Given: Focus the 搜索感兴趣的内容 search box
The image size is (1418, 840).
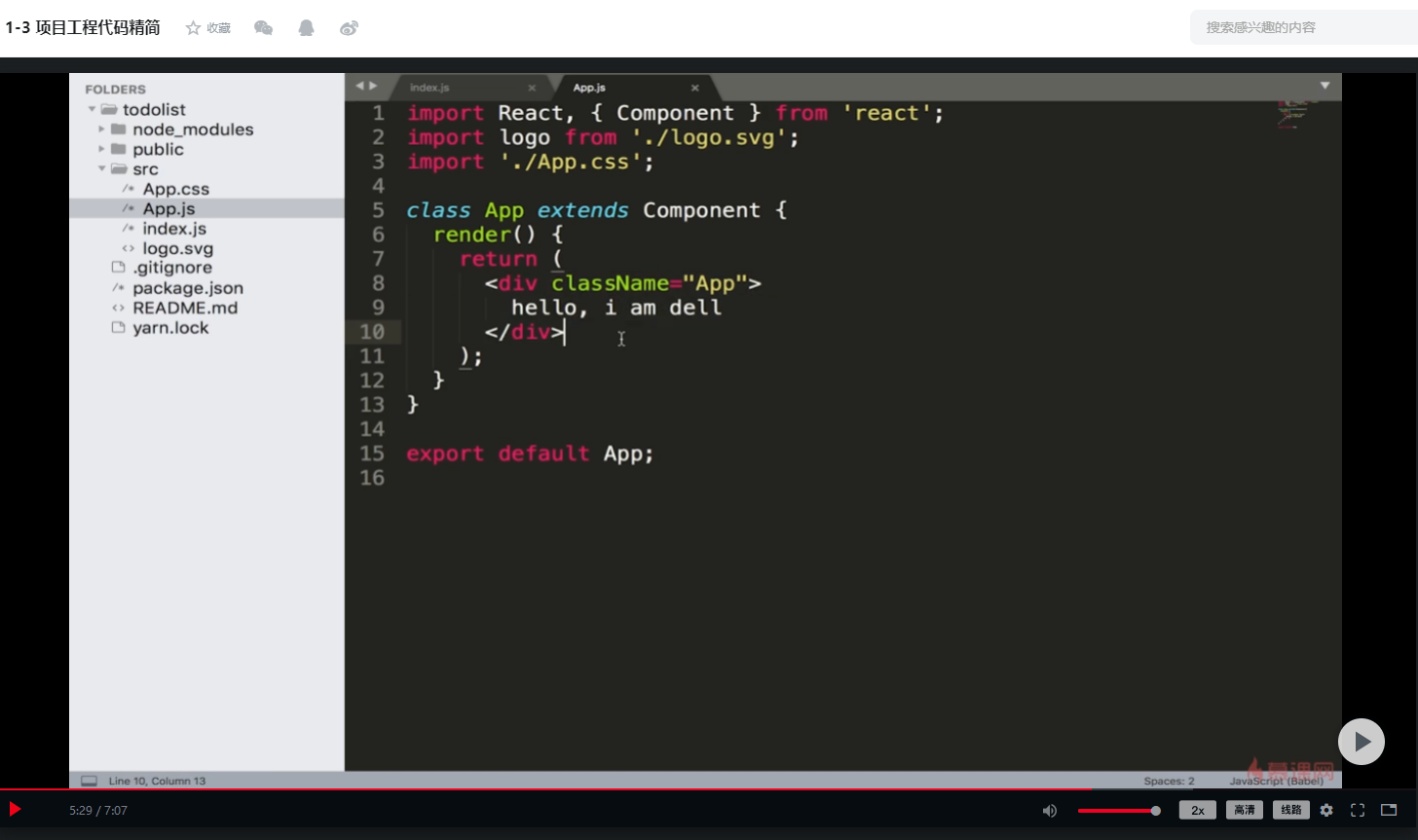Looking at the screenshot, I should coord(1303,27).
